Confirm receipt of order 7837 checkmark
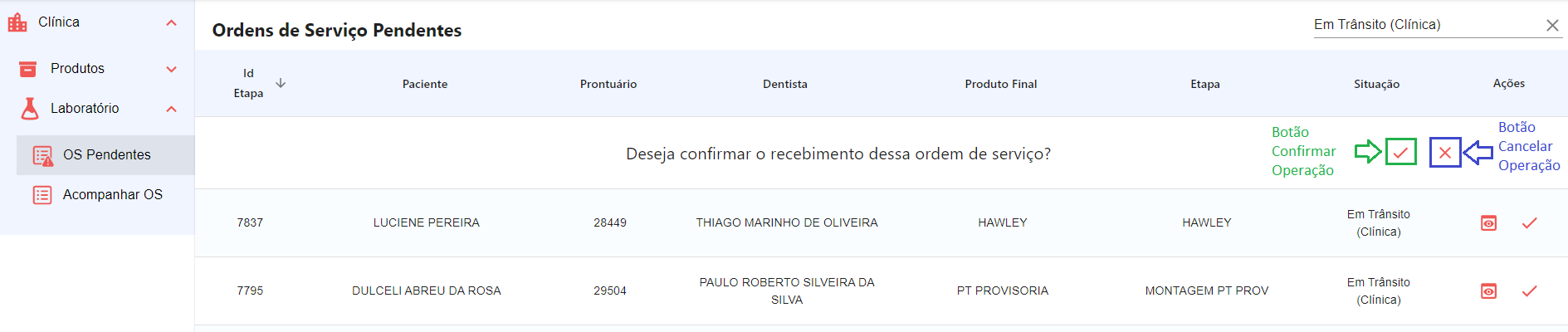The image size is (1568, 332). pyautogui.click(x=1529, y=223)
